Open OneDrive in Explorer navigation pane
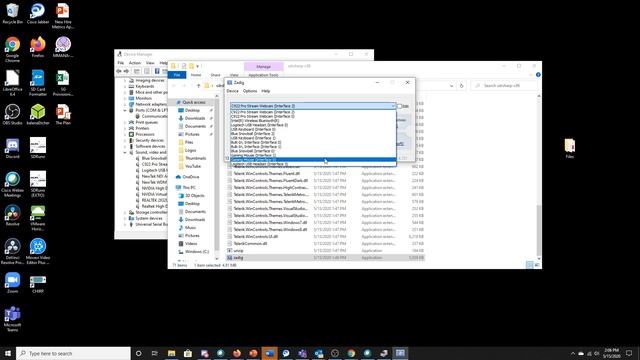 191,177
